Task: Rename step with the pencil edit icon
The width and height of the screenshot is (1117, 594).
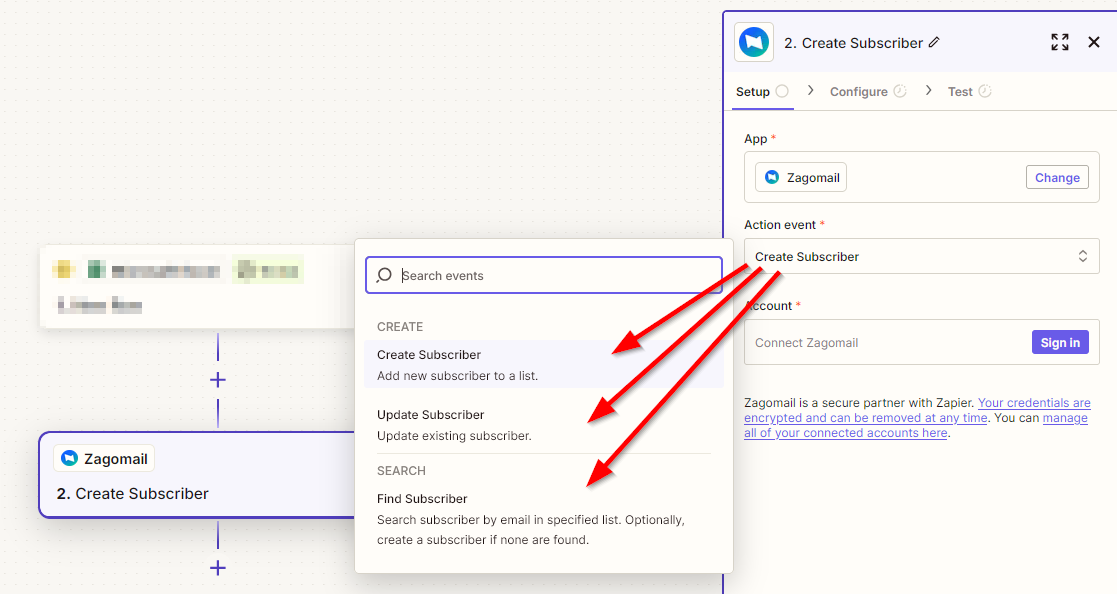Action: pyautogui.click(x=934, y=43)
